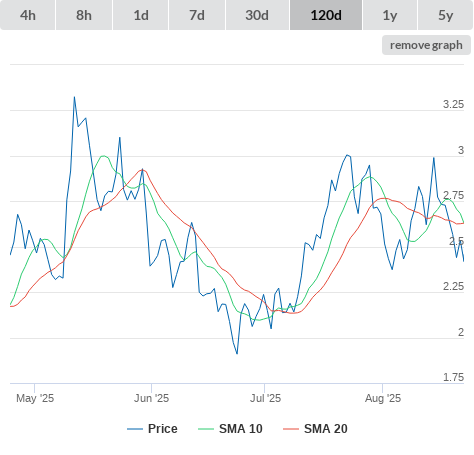Click the Jun '25 axis label
Screen dimensions: 474x455
pos(152,398)
